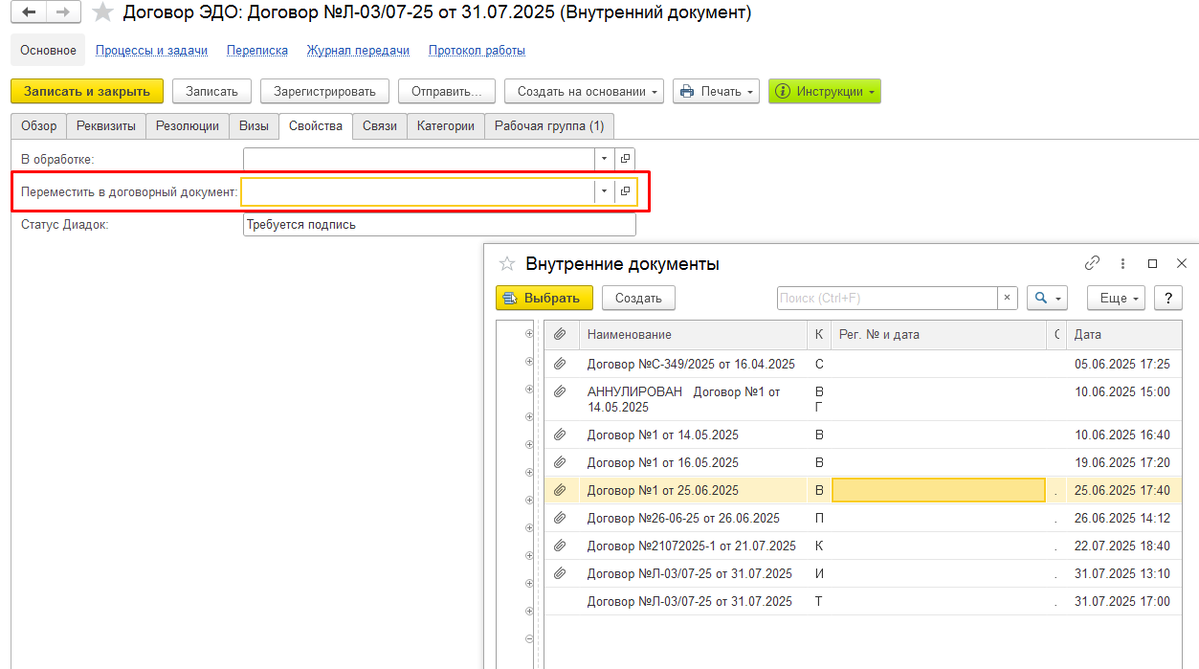The image size is (1199, 669).
Task: Click the Переместить в договорный документ field
Action: (x=418, y=191)
